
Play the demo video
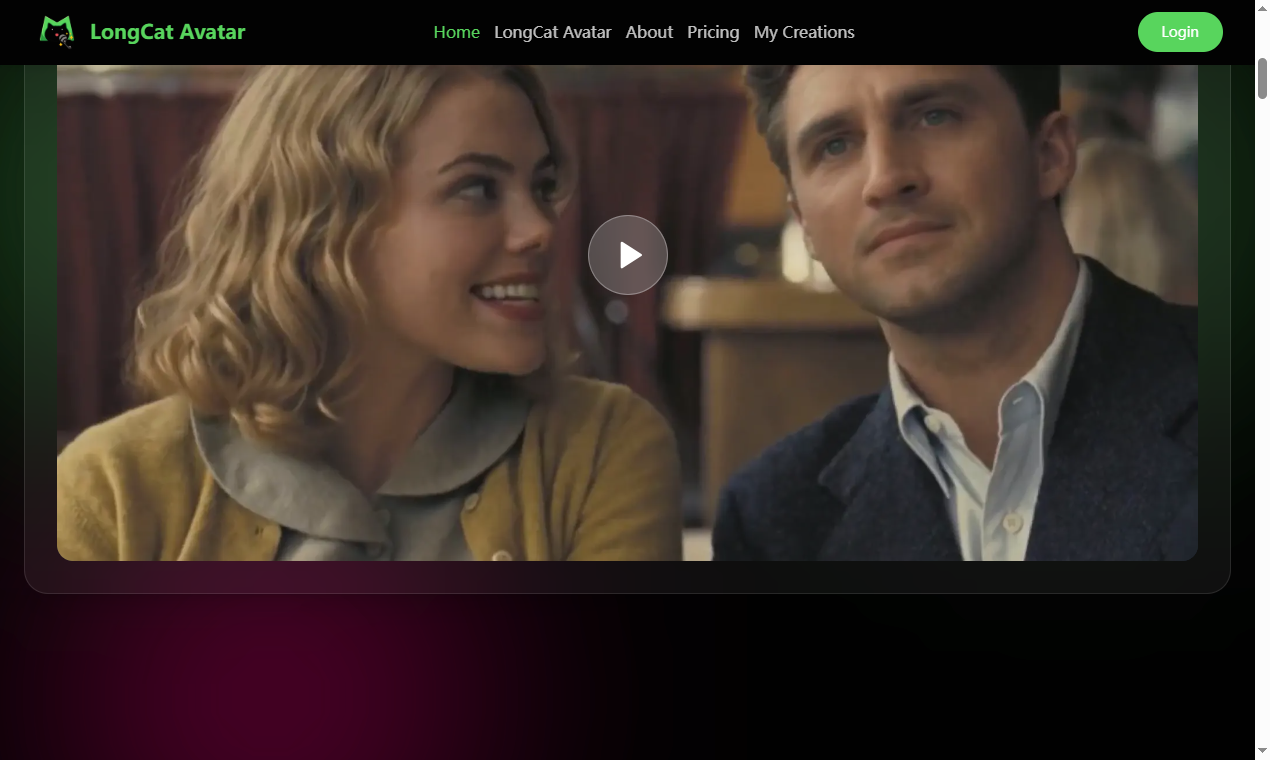(x=628, y=255)
